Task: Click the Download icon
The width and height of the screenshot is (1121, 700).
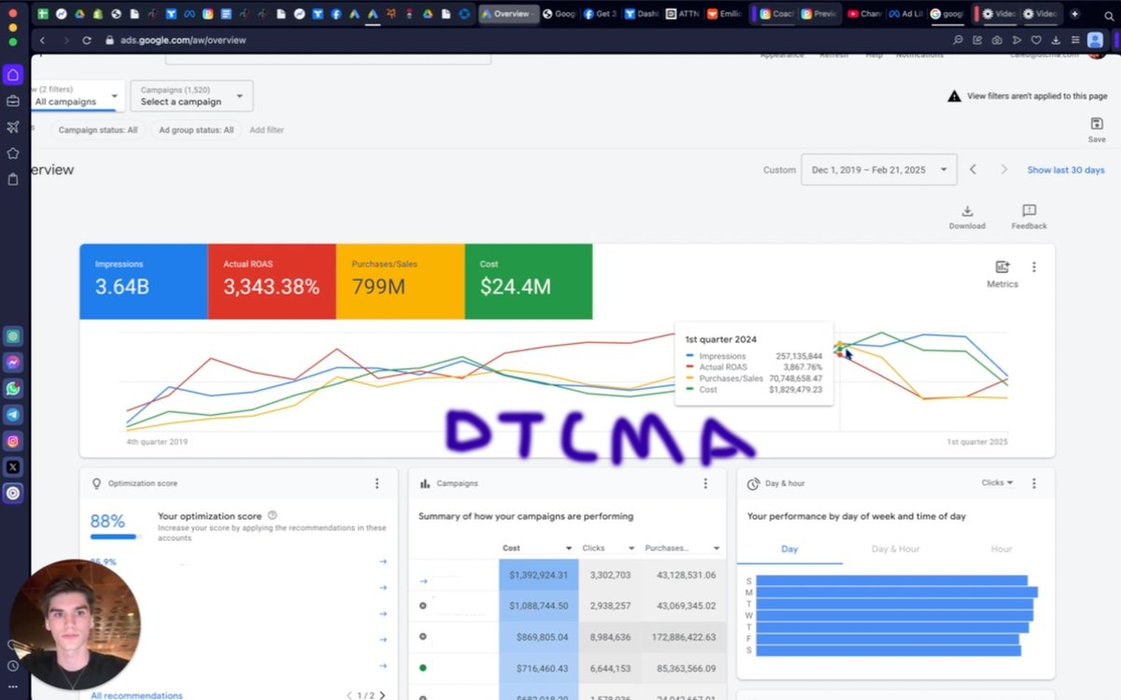Action: point(966,212)
